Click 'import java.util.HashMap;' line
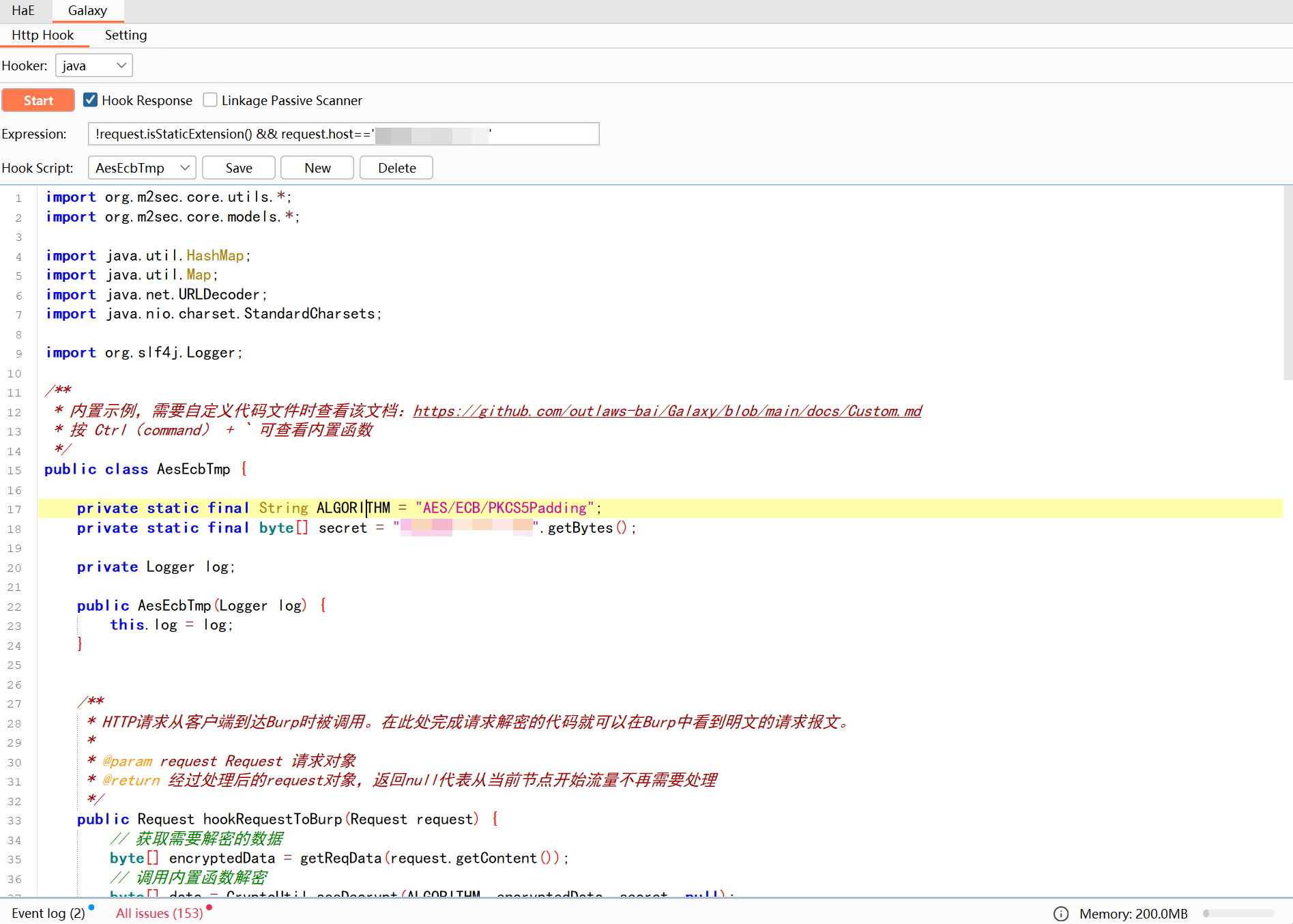1293x924 pixels. coord(148,256)
